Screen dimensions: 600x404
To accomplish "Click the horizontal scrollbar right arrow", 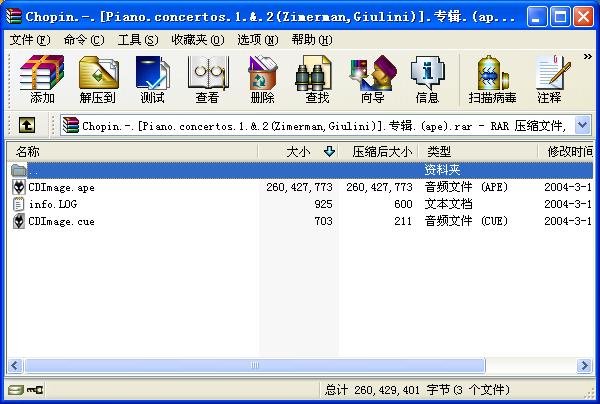I will [584, 365].
